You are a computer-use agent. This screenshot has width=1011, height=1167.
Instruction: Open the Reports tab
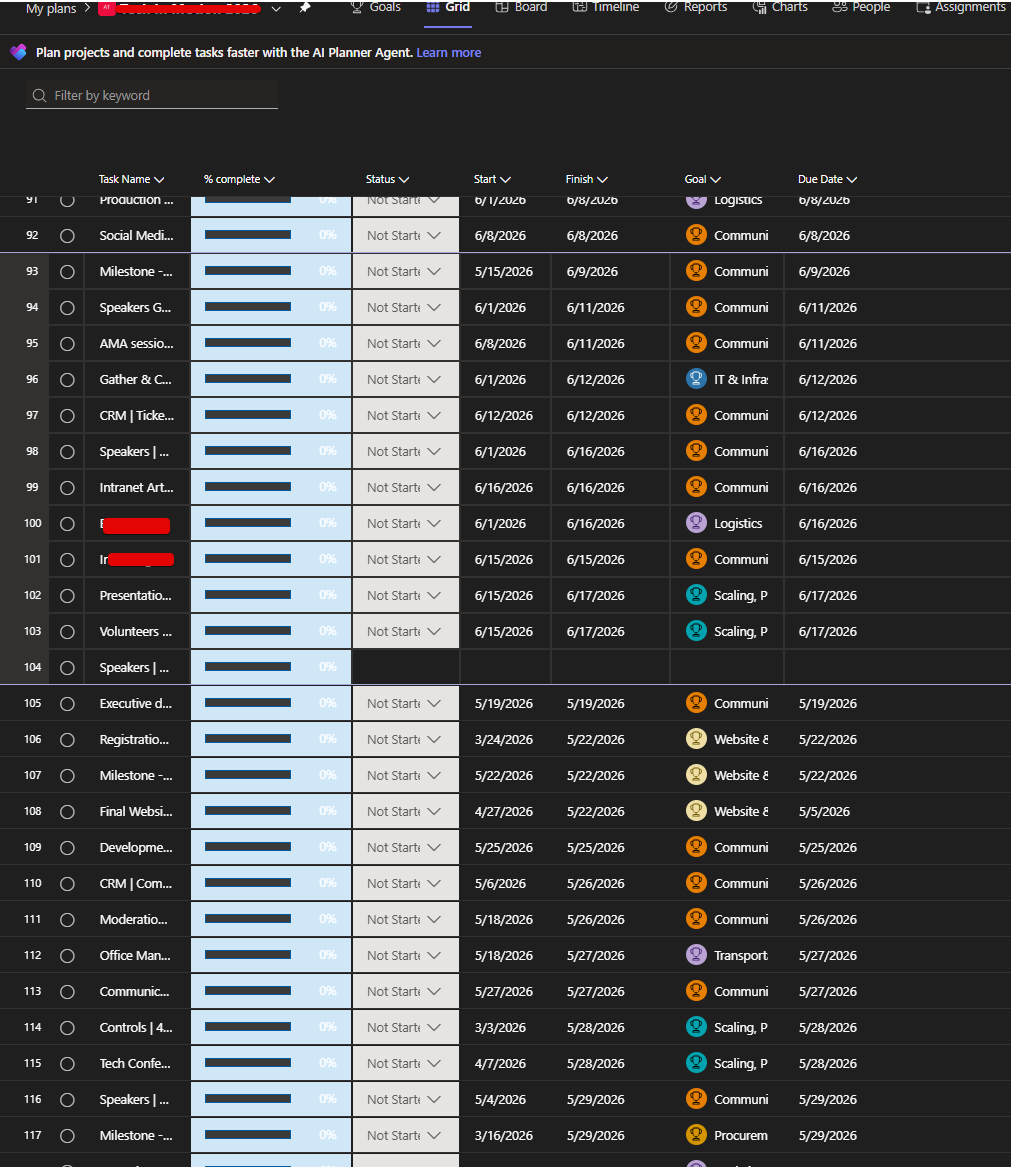[x=696, y=7]
